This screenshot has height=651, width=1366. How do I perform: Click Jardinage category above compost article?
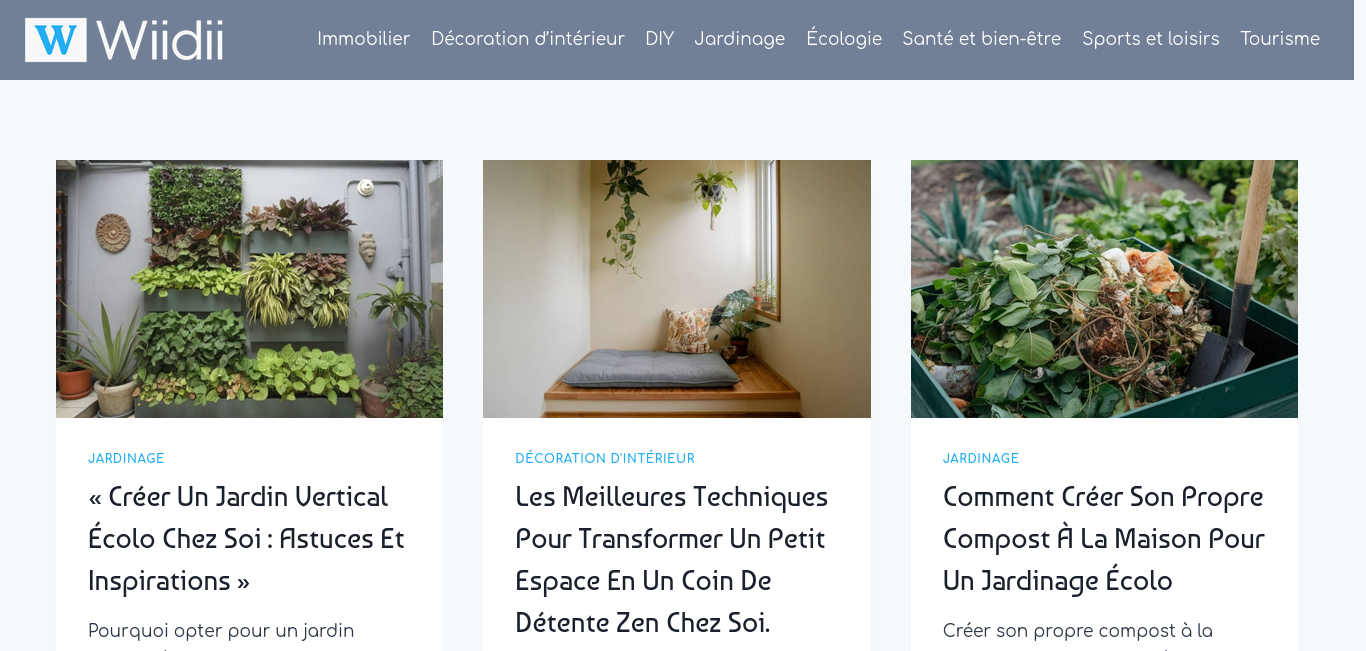tap(981, 459)
